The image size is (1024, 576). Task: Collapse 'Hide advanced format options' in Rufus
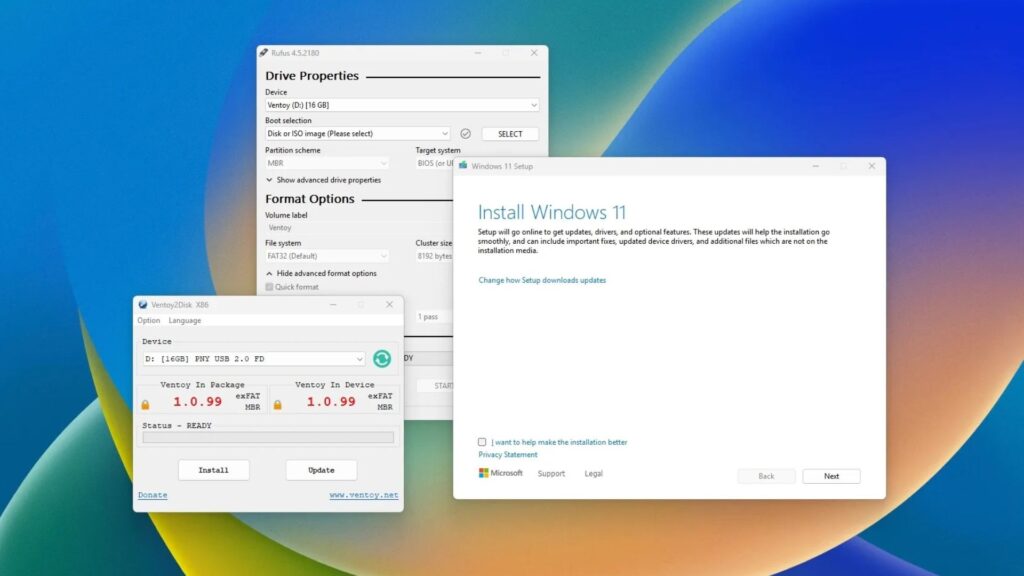coord(320,273)
